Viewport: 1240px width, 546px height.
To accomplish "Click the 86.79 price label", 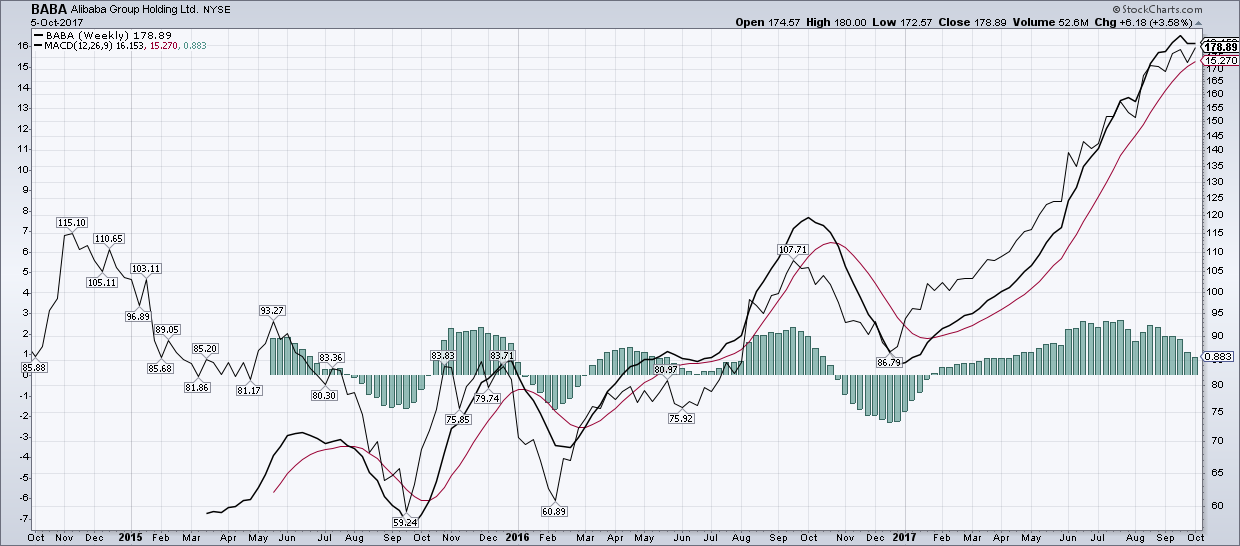I will point(889,362).
